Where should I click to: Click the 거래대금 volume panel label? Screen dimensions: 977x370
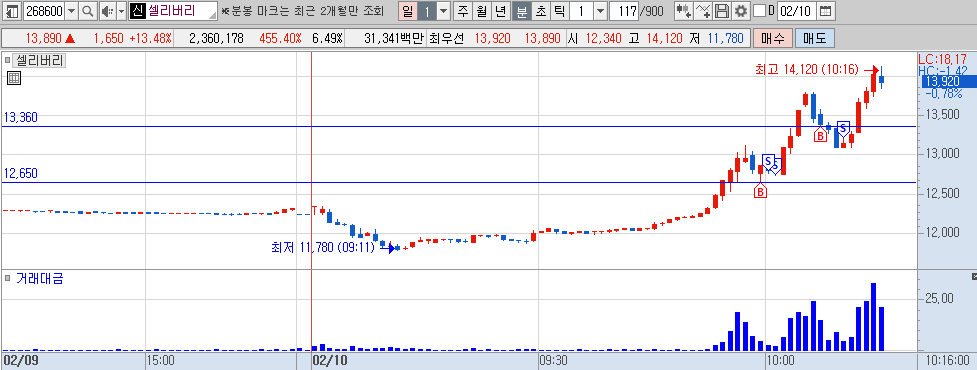tap(40, 278)
